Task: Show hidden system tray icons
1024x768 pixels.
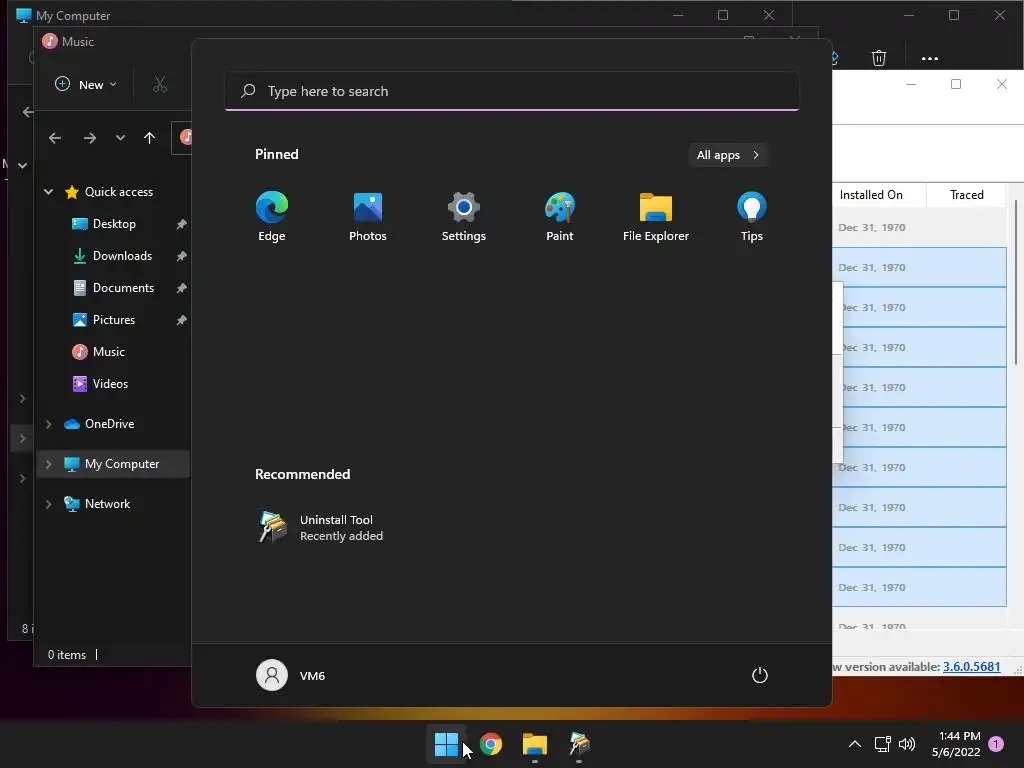Action: [854, 744]
